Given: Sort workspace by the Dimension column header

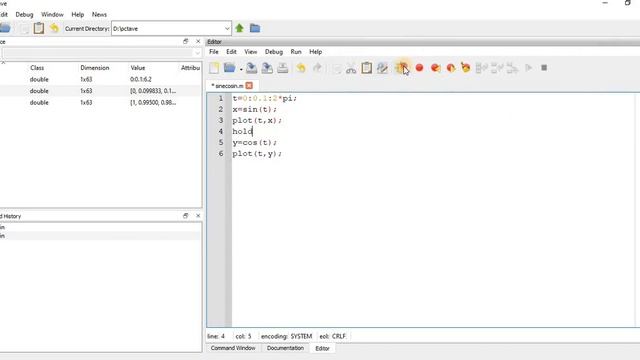Looking at the screenshot, I should click(x=95, y=68).
